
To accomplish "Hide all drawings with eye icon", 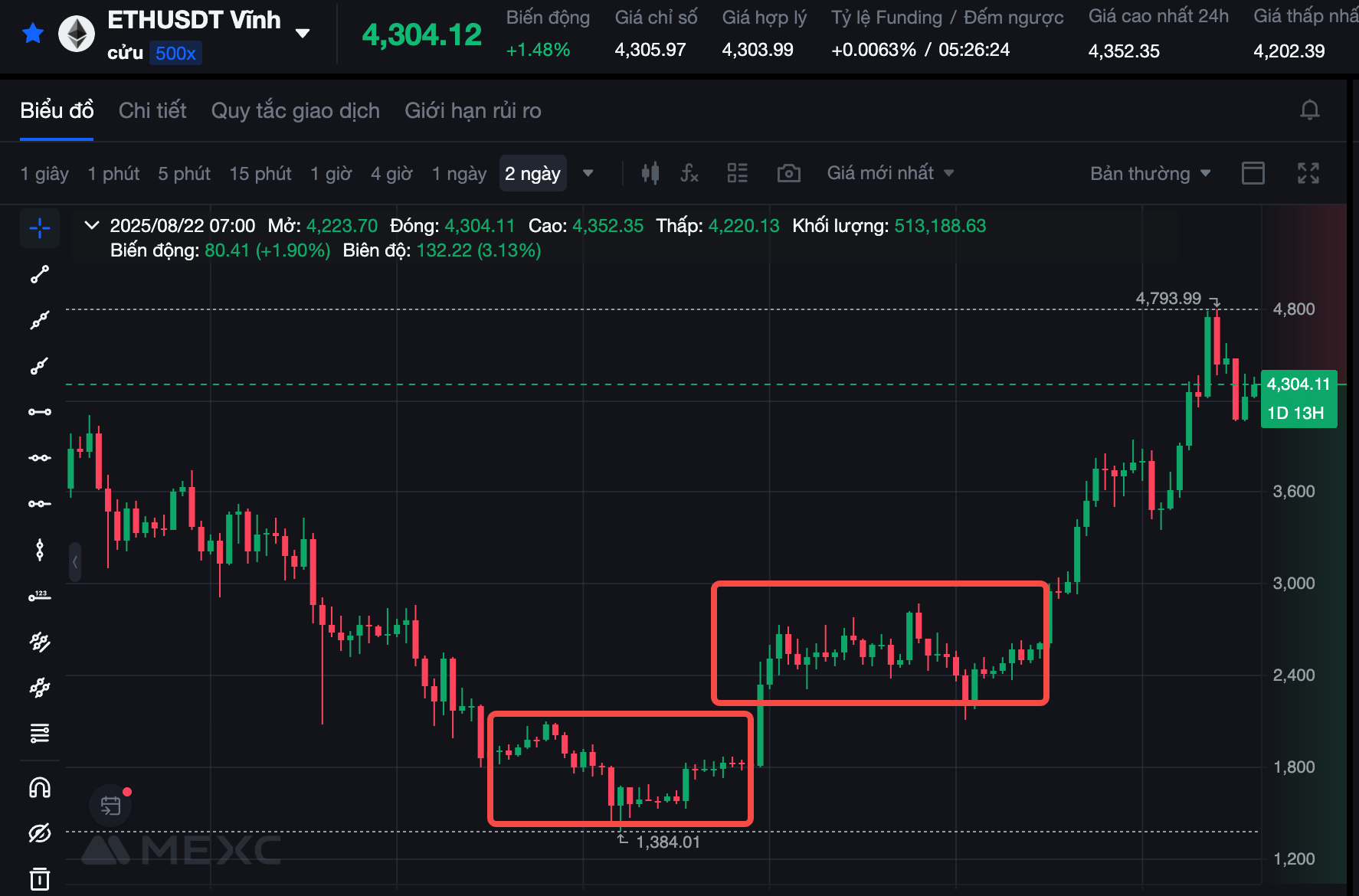I will click(40, 833).
